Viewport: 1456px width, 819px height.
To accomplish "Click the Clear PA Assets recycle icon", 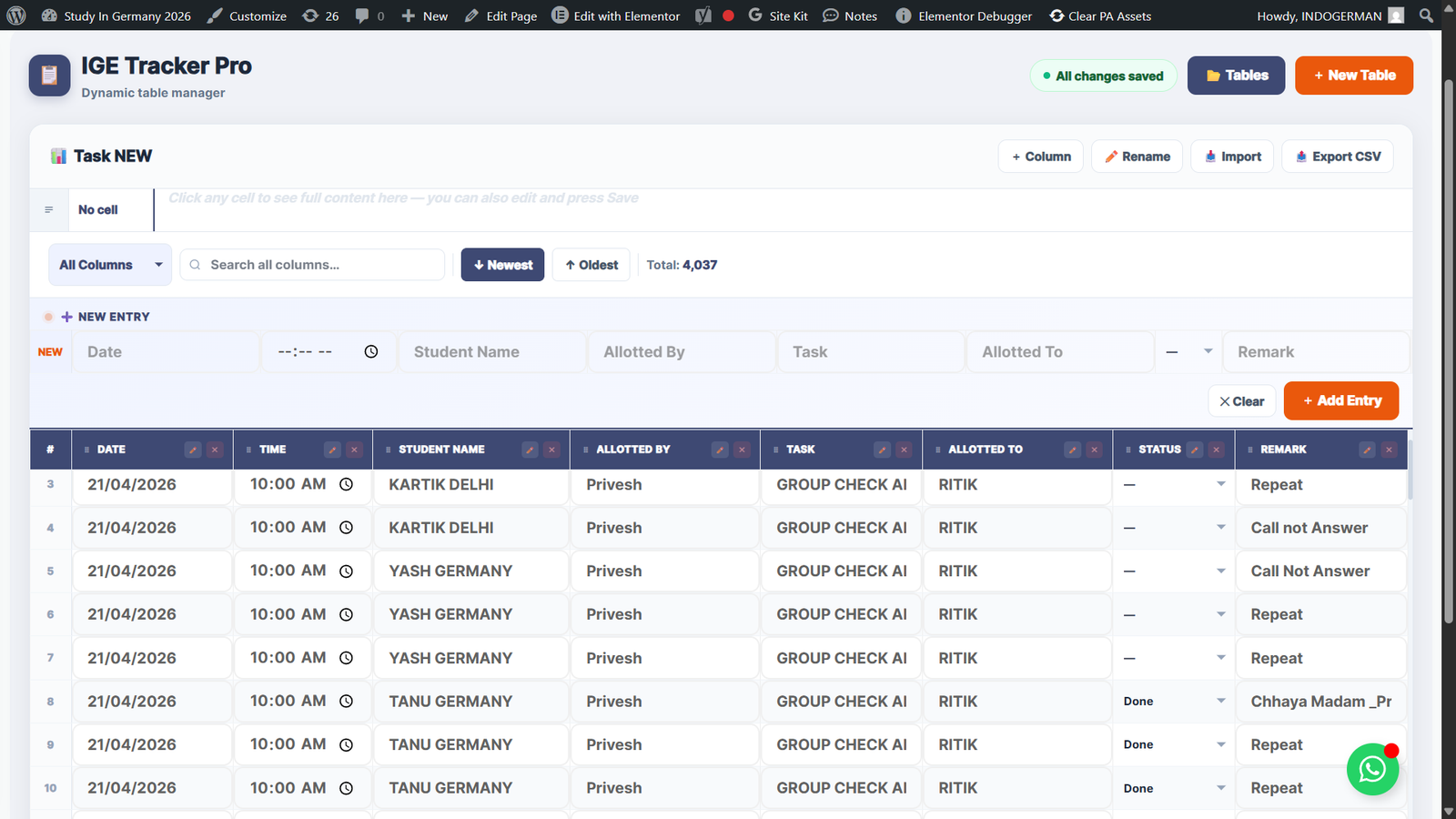I will pyautogui.click(x=1057, y=15).
